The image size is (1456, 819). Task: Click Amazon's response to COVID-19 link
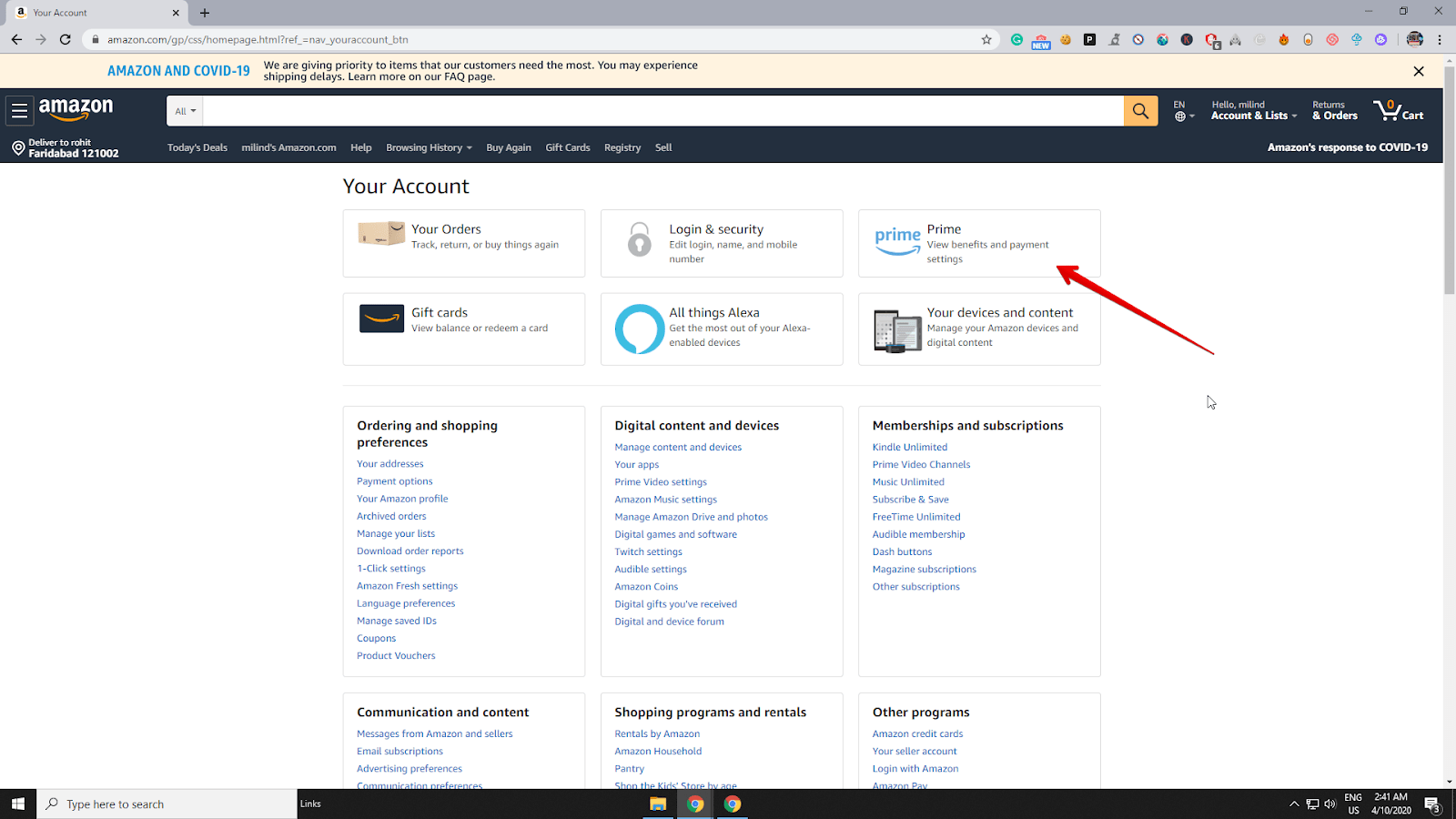pyautogui.click(x=1348, y=147)
